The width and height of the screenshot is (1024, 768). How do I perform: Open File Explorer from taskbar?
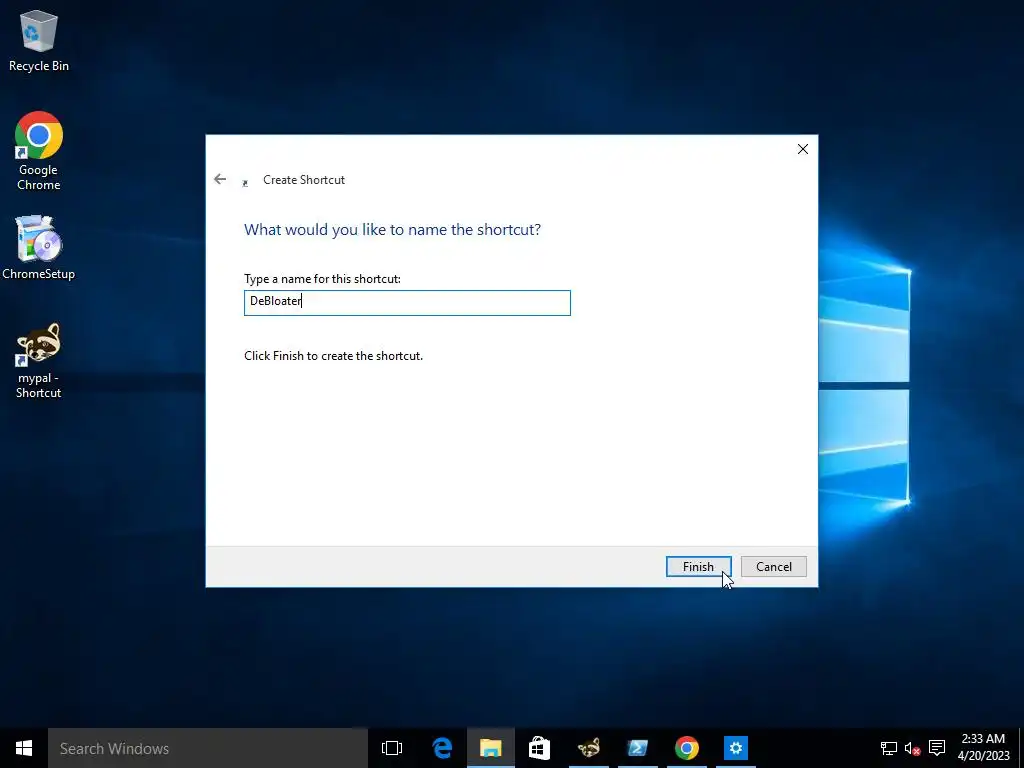[x=490, y=748]
